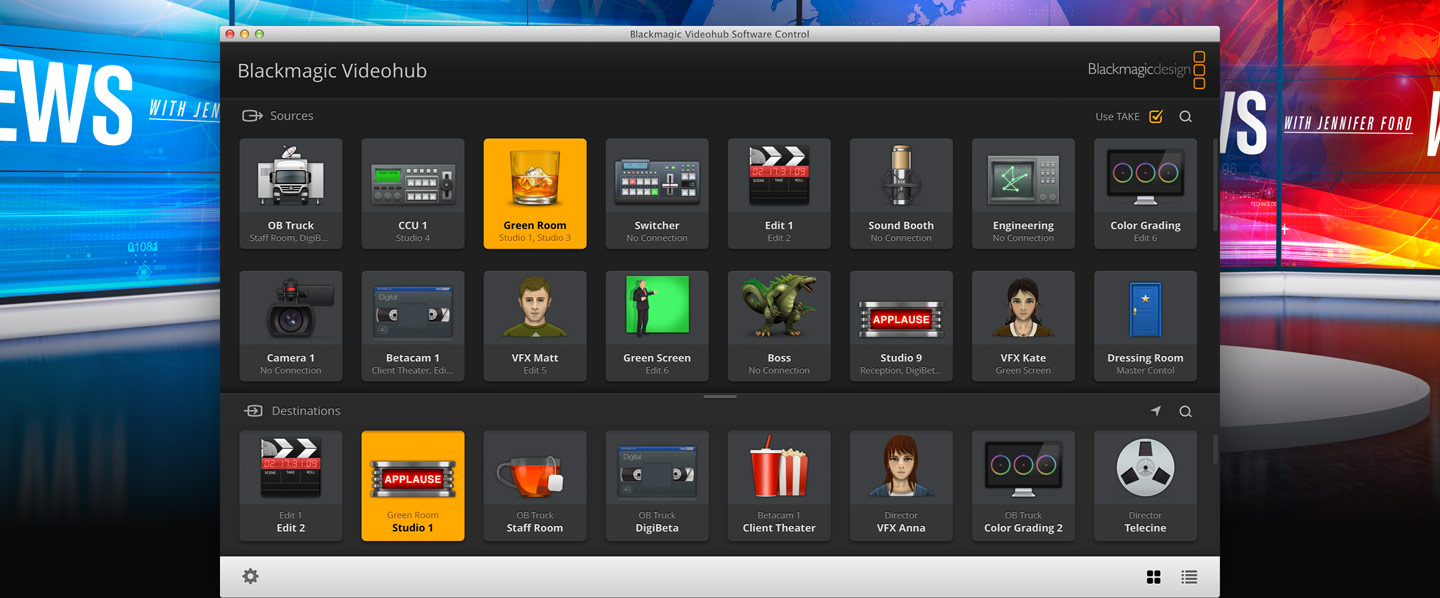The height and width of the screenshot is (598, 1440).
Task: Switch to list view using bottom-right icon
Action: [x=1188, y=576]
